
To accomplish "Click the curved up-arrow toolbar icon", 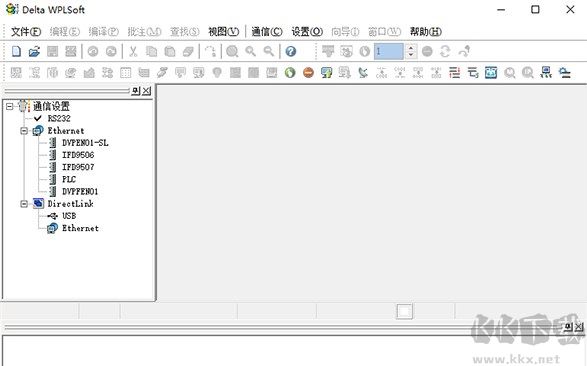I will (x=465, y=51).
